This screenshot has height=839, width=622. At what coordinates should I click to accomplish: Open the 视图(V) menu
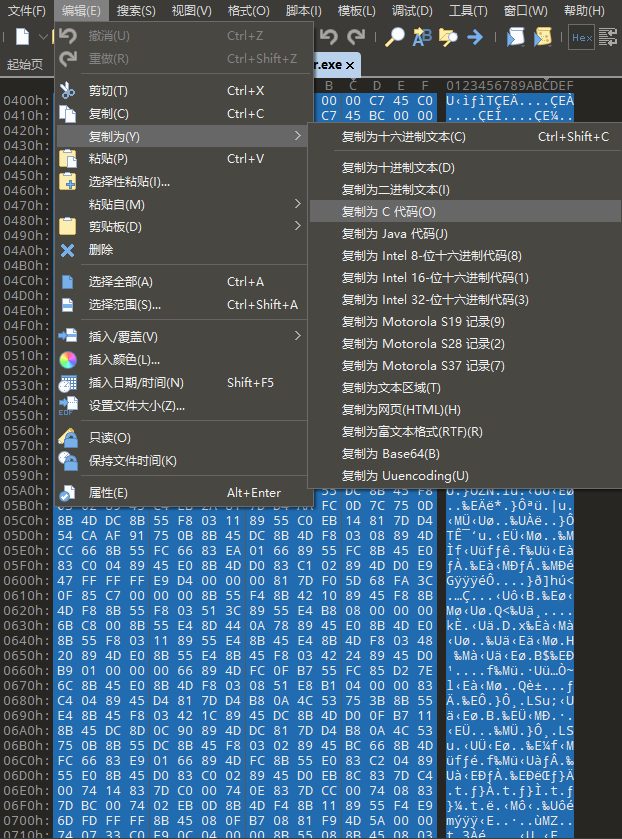pos(192,10)
